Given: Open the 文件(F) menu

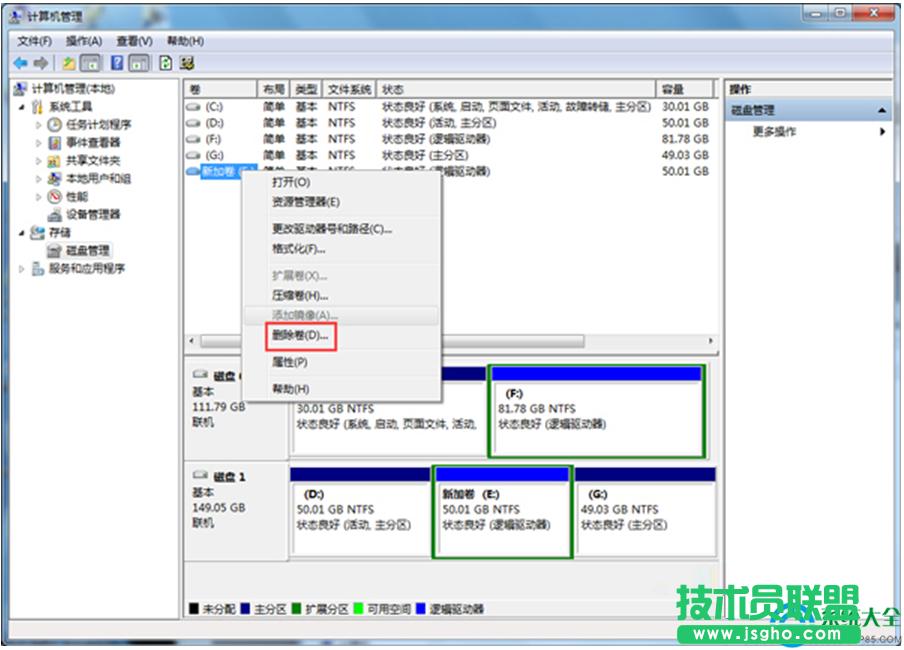Looking at the screenshot, I should (x=34, y=41).
